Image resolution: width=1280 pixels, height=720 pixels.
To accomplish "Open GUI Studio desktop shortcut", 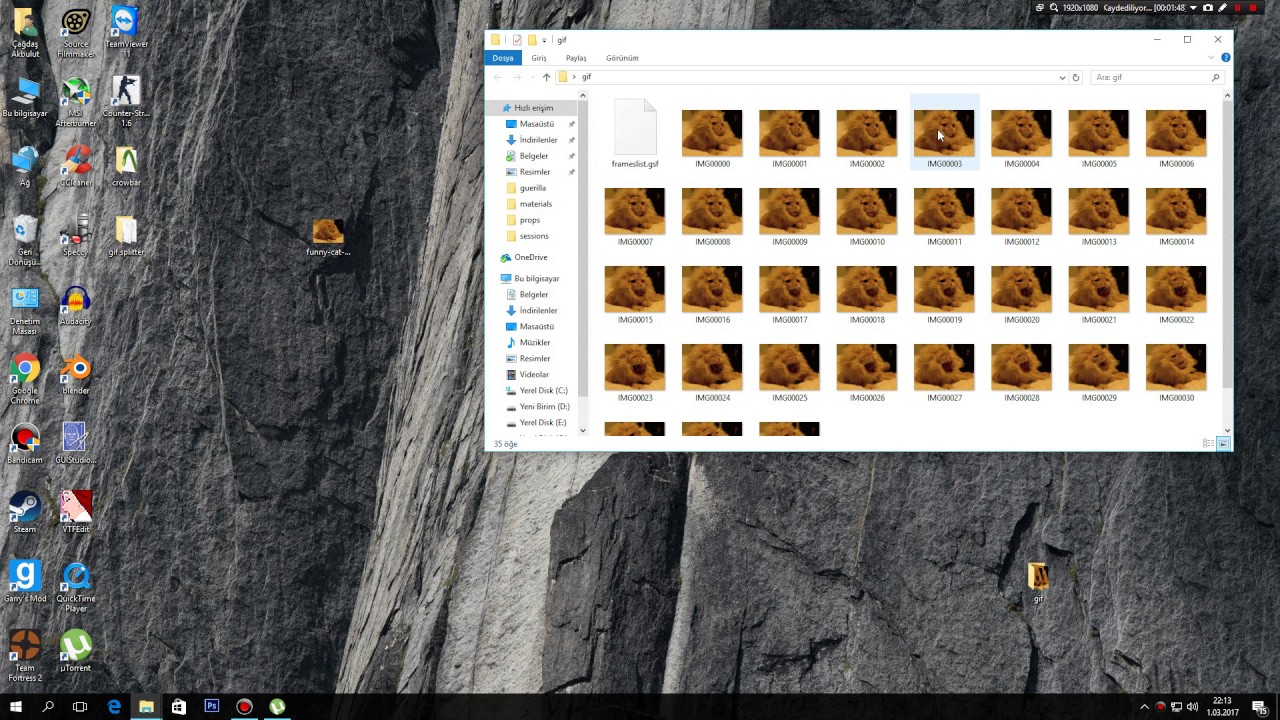I will coord(75,444).
